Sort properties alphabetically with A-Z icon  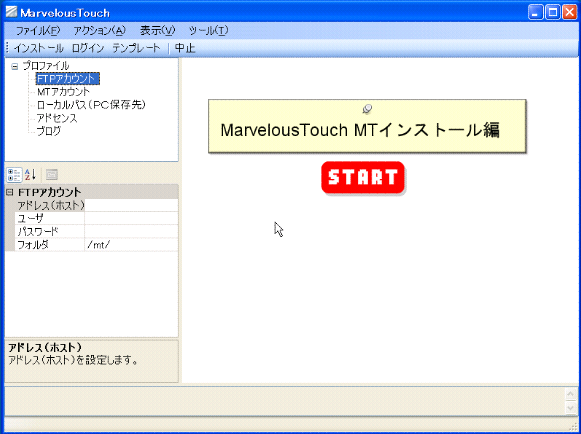tap(30, 175)
